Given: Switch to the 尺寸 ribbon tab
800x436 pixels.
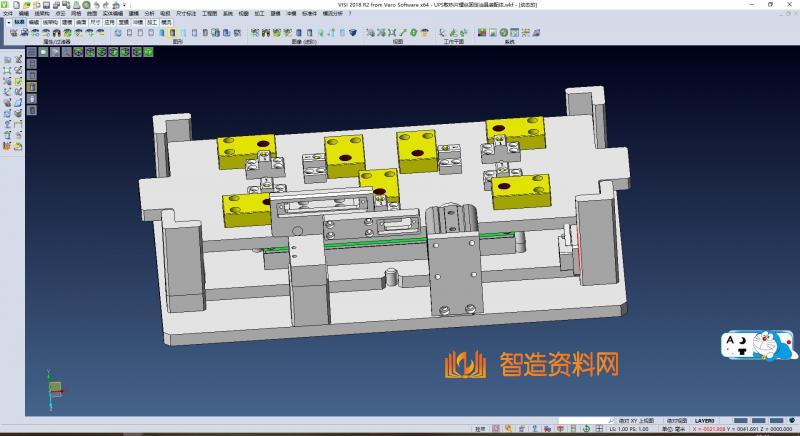Looking at the screenshot, I should pos(95,22).
